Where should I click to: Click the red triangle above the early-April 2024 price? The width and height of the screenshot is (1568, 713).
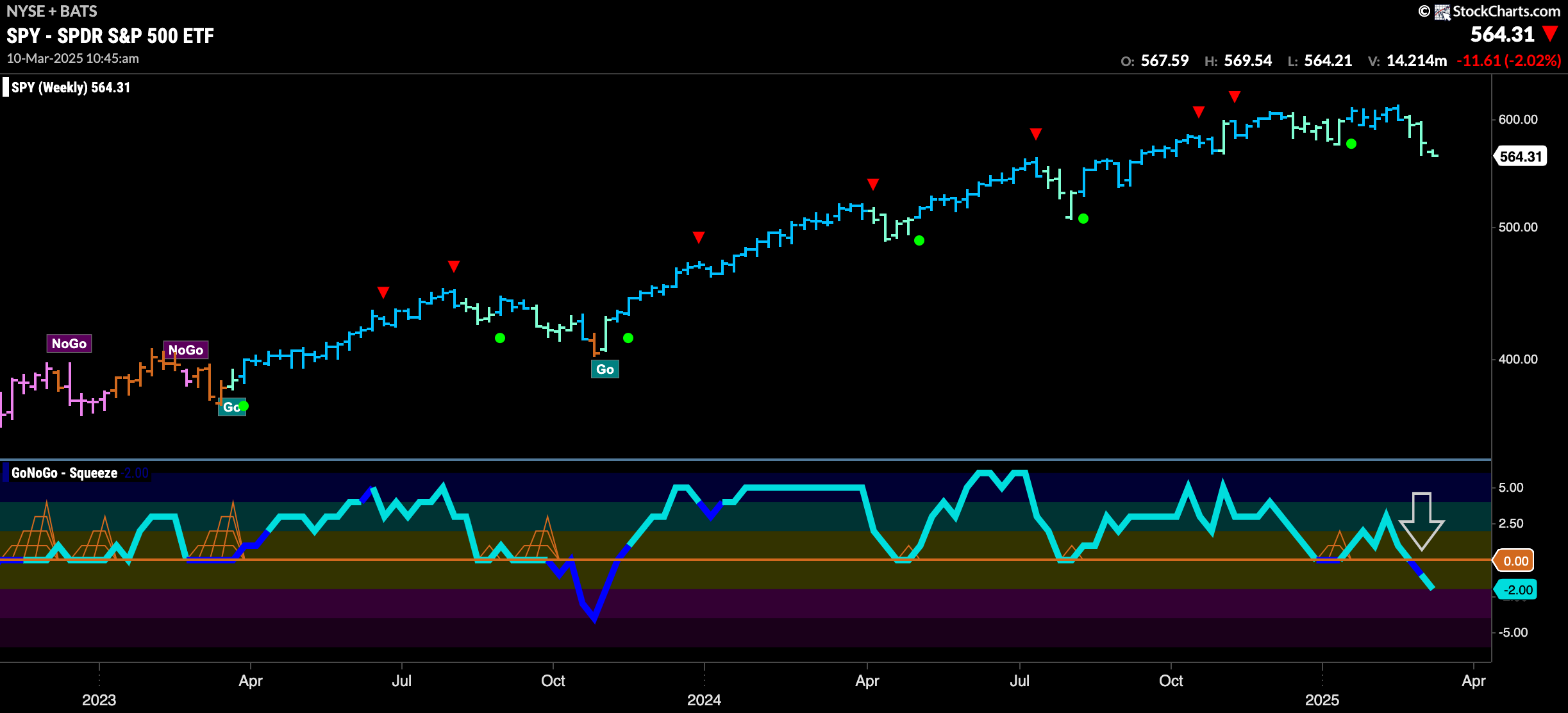873,185
